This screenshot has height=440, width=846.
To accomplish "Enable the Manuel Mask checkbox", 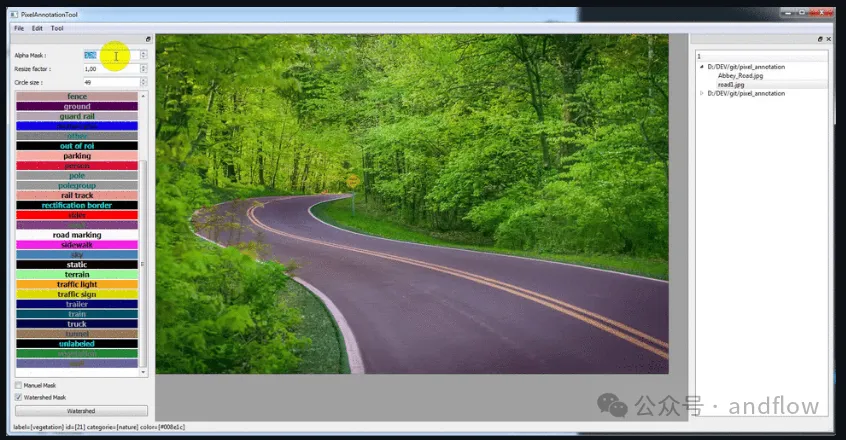I will (x=19, y=385).
